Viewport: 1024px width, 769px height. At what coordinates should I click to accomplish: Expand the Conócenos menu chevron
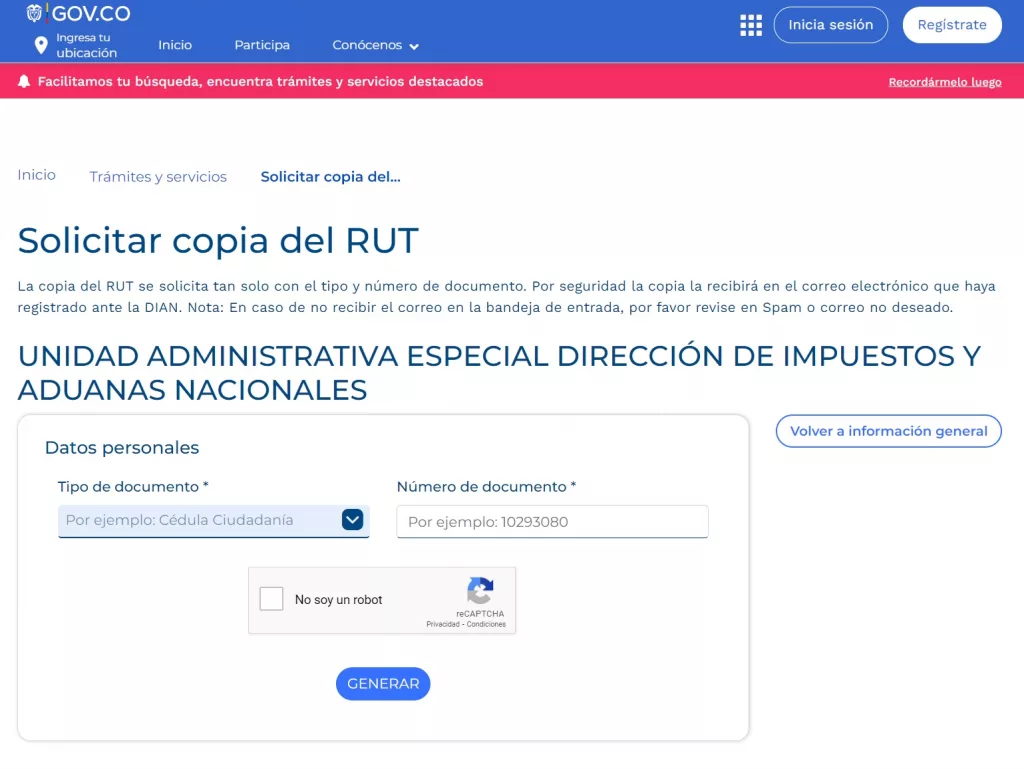coord(414,46)
